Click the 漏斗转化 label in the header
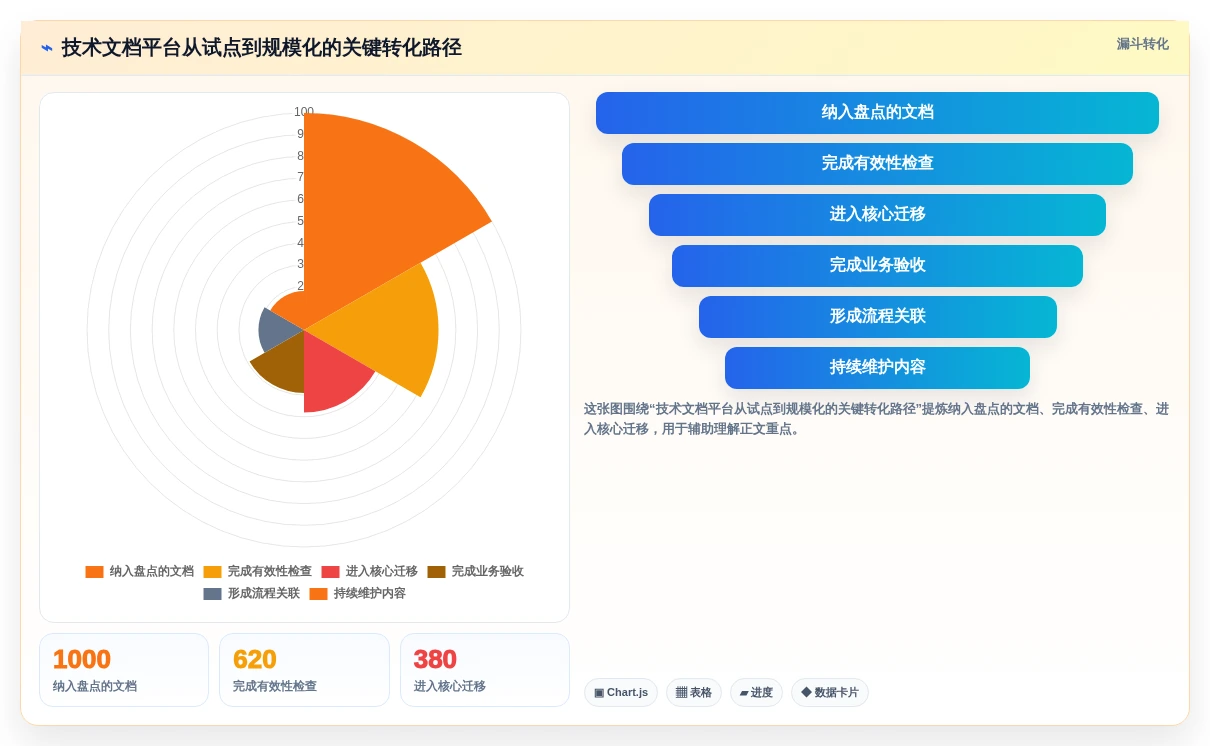 click(1142, 44)
